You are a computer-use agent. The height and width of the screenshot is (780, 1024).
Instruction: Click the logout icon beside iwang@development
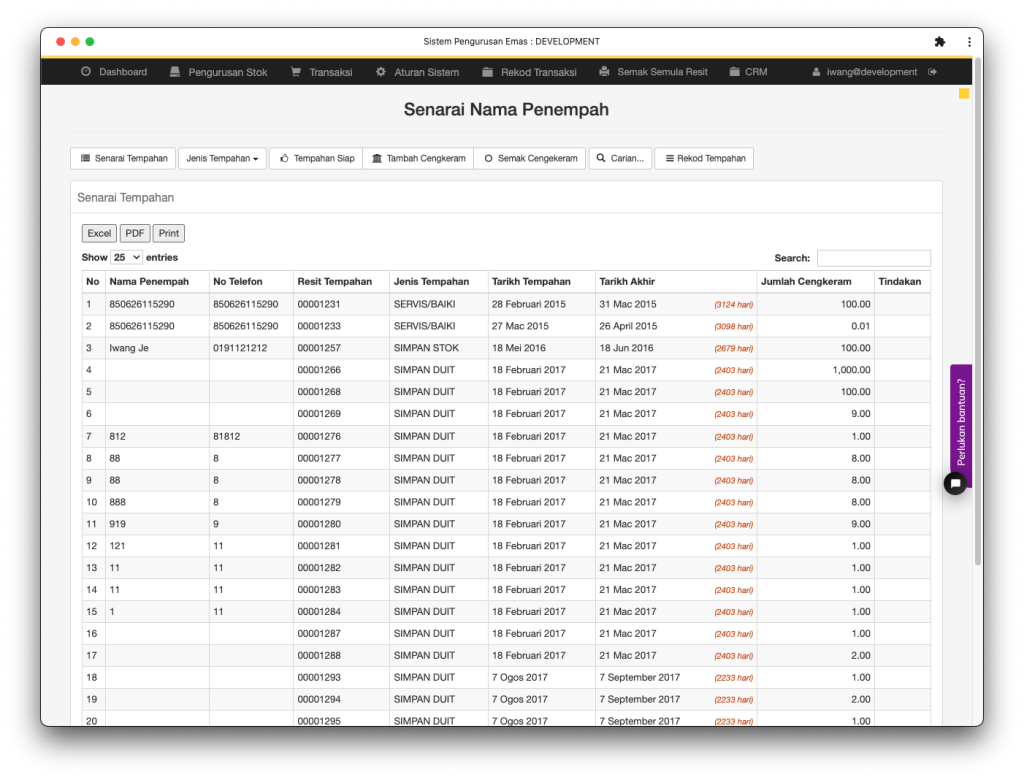(933, 72)
